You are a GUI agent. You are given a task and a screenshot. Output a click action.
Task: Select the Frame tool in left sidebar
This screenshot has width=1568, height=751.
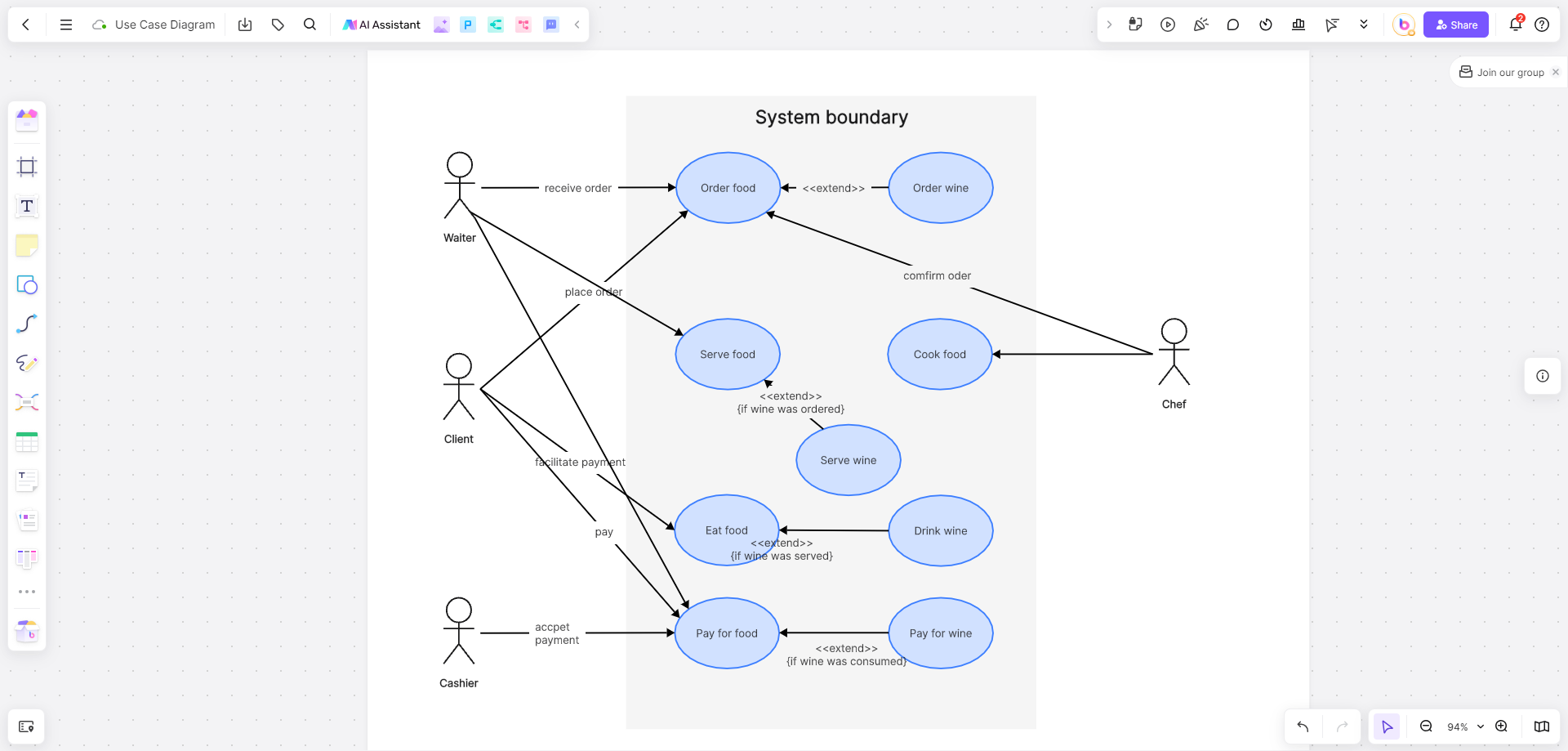(x=27, y=168)
